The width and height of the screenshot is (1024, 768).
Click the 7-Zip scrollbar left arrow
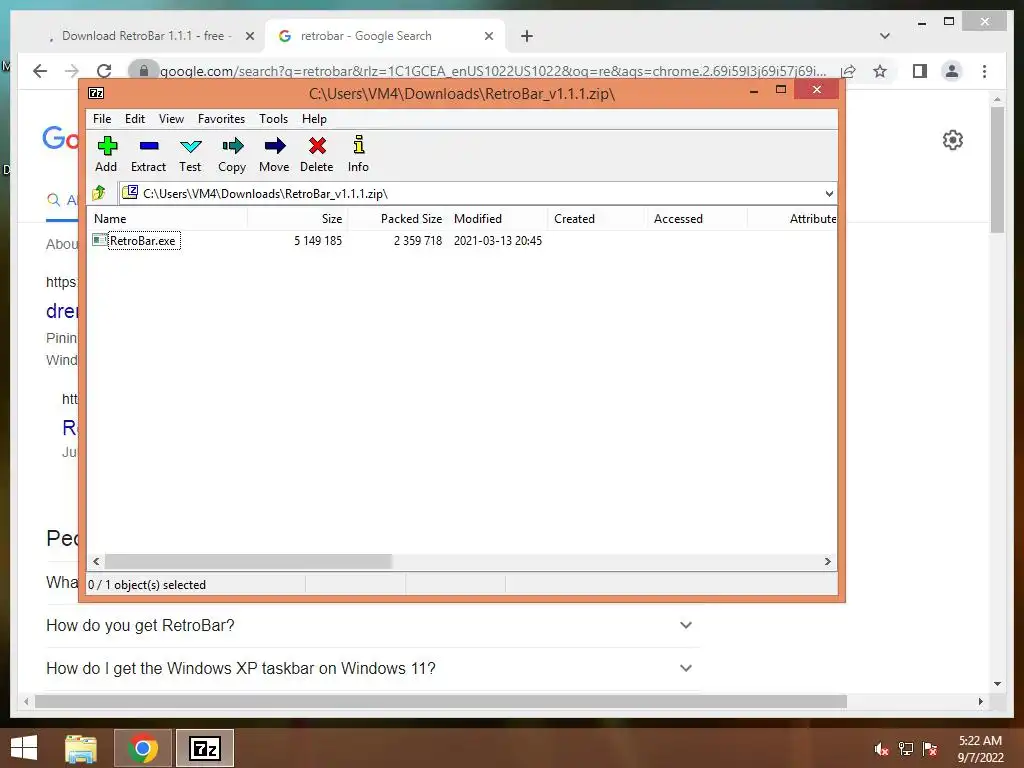point(97,561)
